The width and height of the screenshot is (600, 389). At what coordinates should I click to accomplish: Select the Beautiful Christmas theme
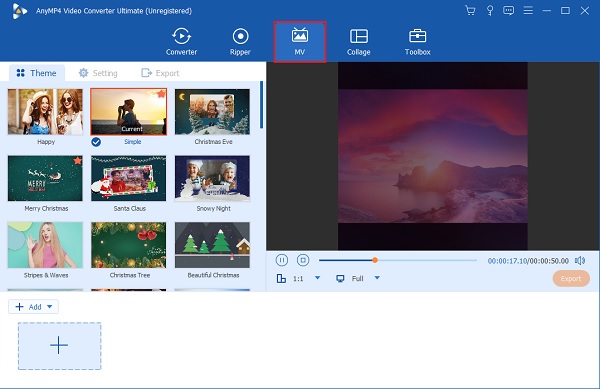point(212,245)
